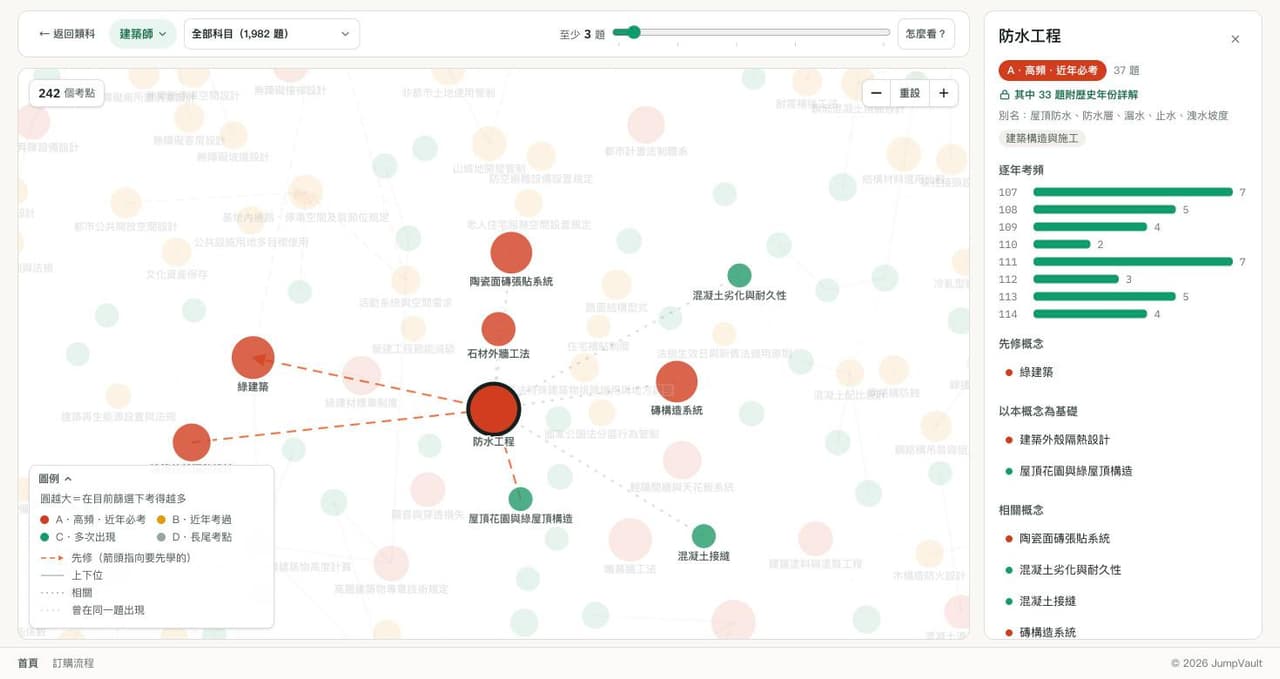Click the 其中 33 題附歷史年份詳解 lock link
The image size is (1280, 679).
point(1068,95)
